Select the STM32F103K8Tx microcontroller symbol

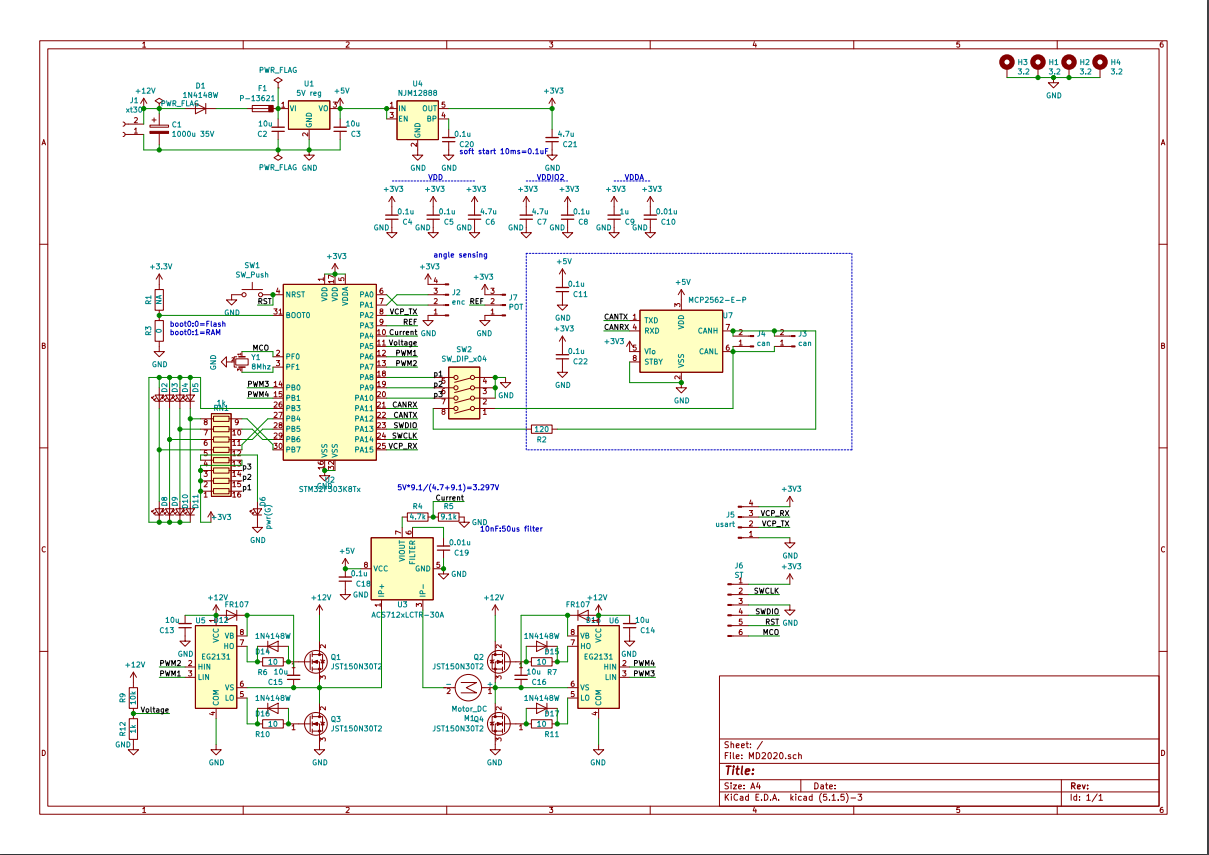(x=328, y=370)
